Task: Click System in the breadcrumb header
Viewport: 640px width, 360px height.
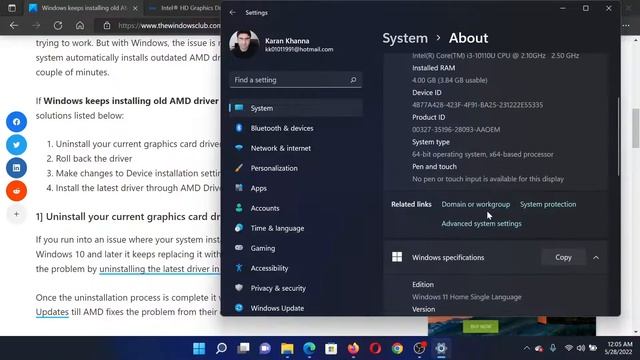Action: click(x=405, y=38)
